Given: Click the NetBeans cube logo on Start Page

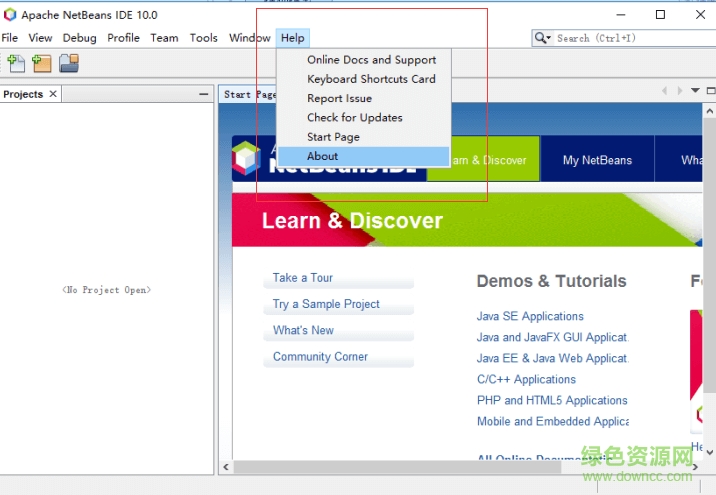Looking at the screenshot, I should point(246,158).
